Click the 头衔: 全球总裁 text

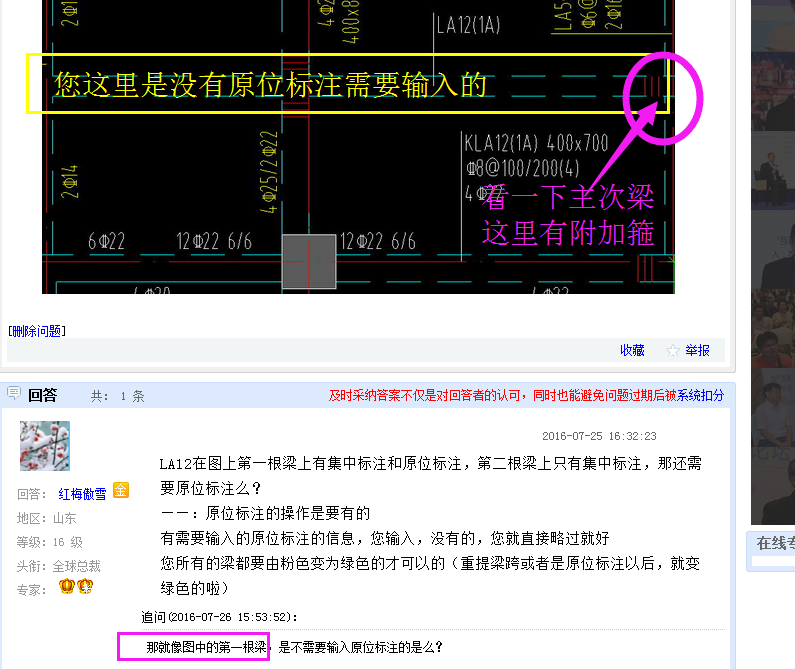pyautogui.click(x=58, y=566)
